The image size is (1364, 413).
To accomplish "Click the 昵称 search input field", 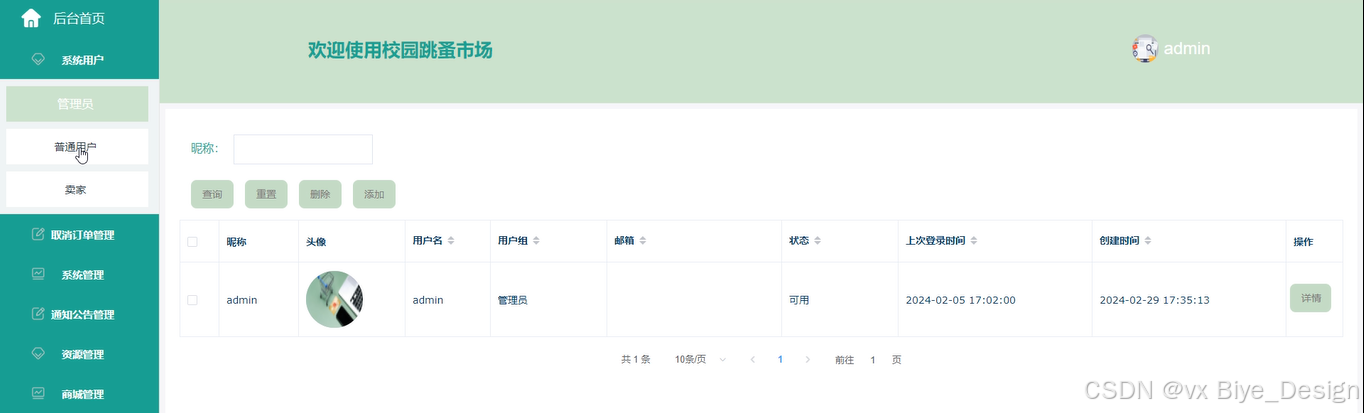I will (303, 149).
